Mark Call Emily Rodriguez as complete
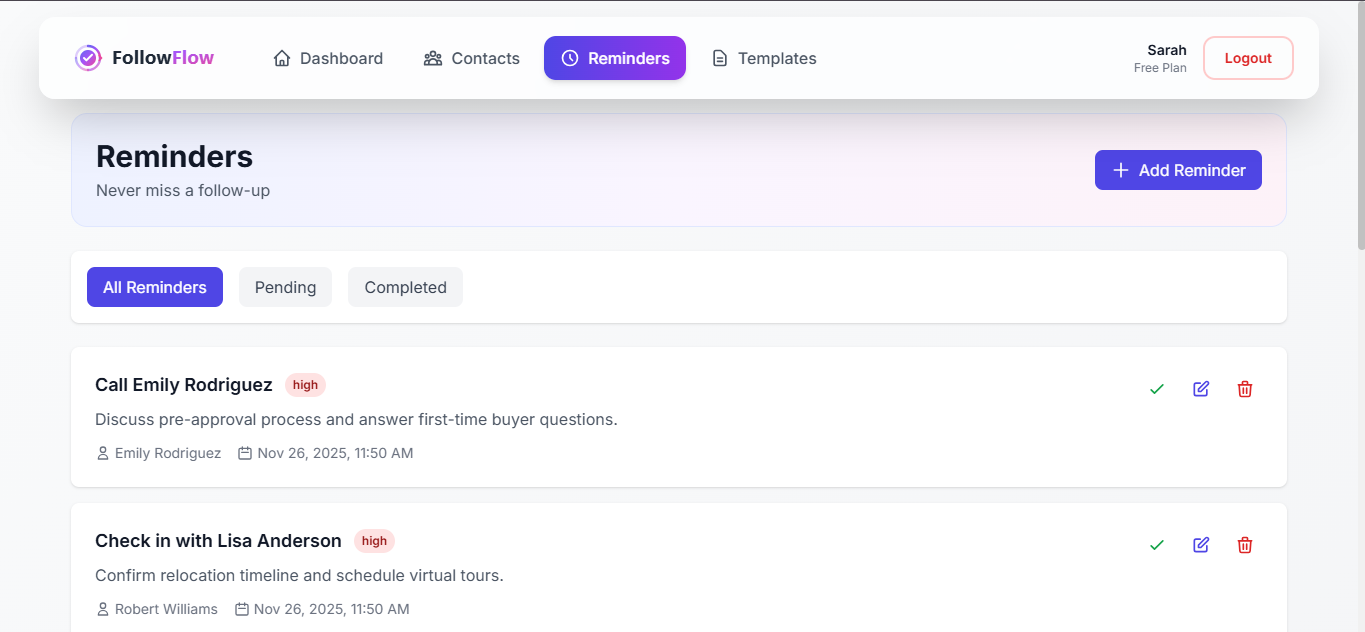Viewport: 1365px width, 632px height. coord(1157,389)
